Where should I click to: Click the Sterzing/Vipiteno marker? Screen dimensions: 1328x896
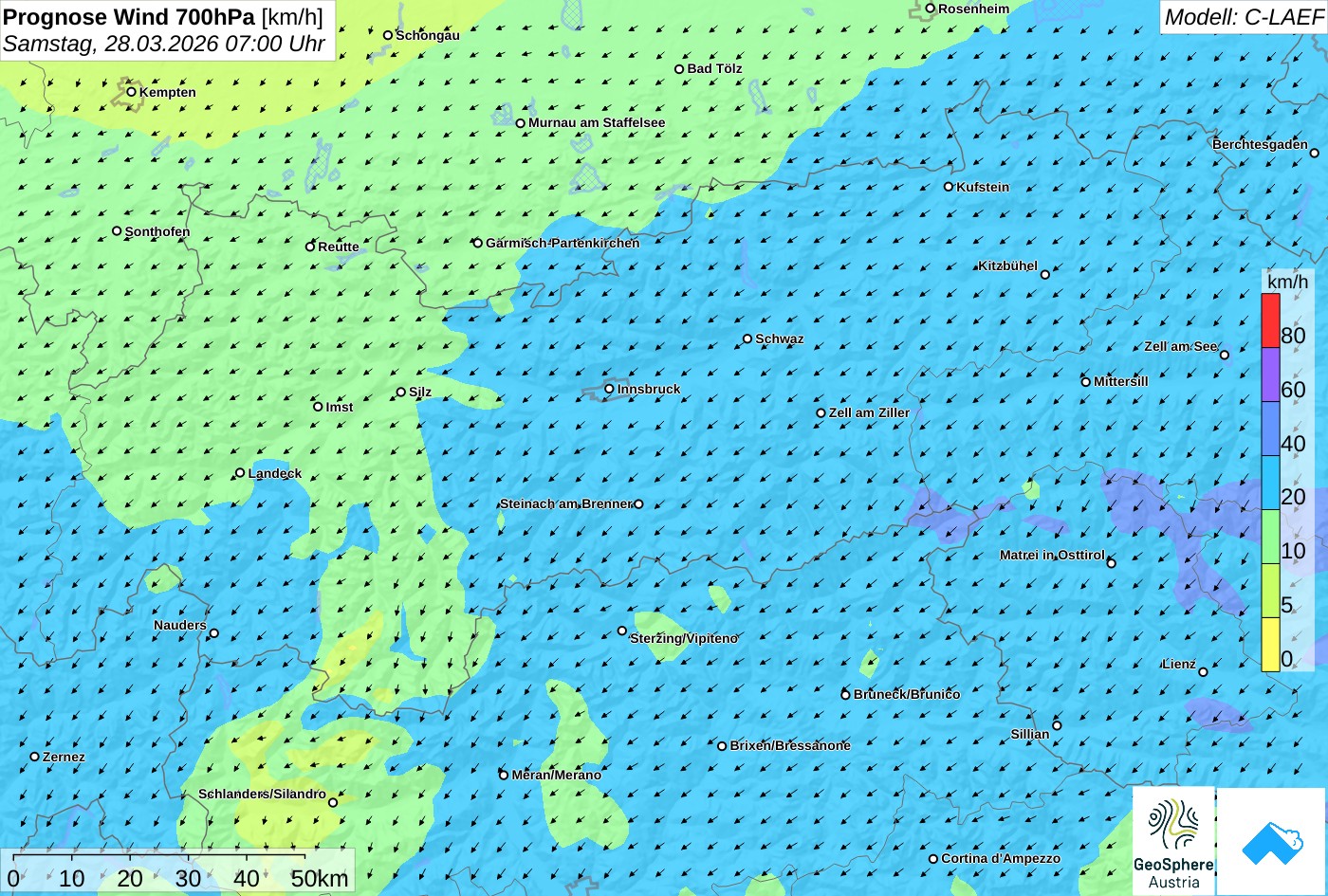click(x=622, y=631)
